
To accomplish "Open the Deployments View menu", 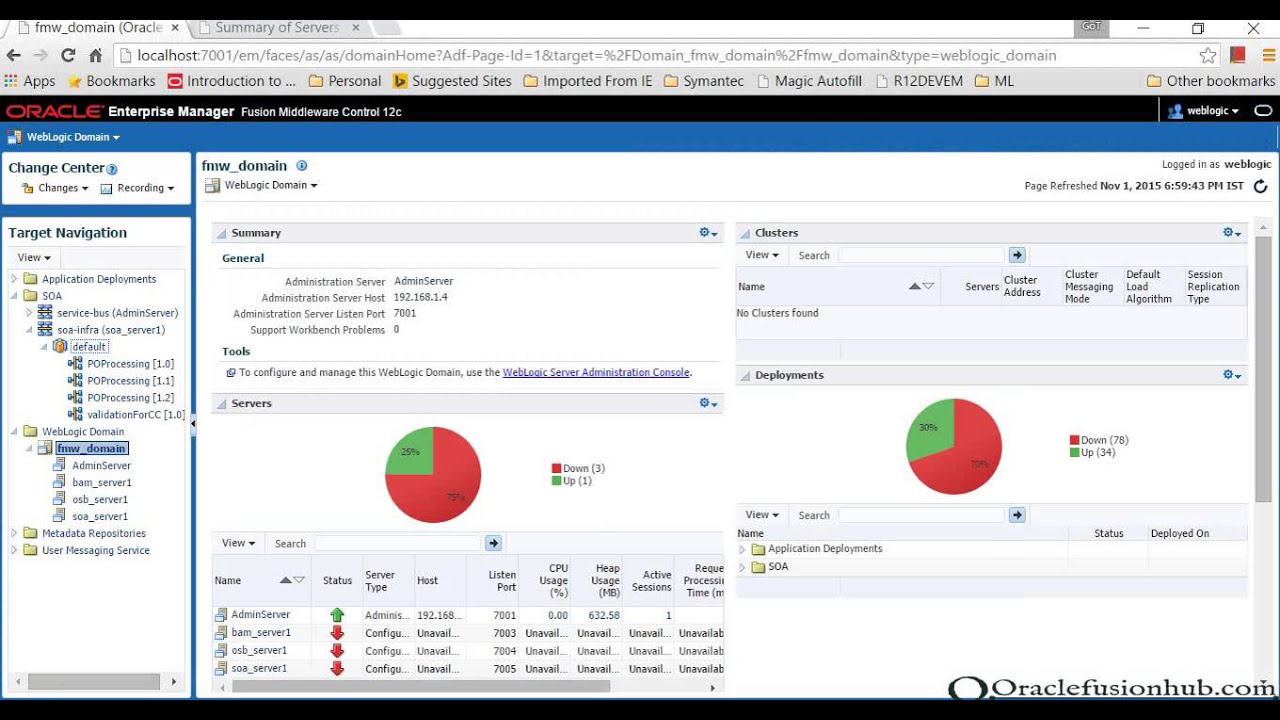I will [762, 514].
